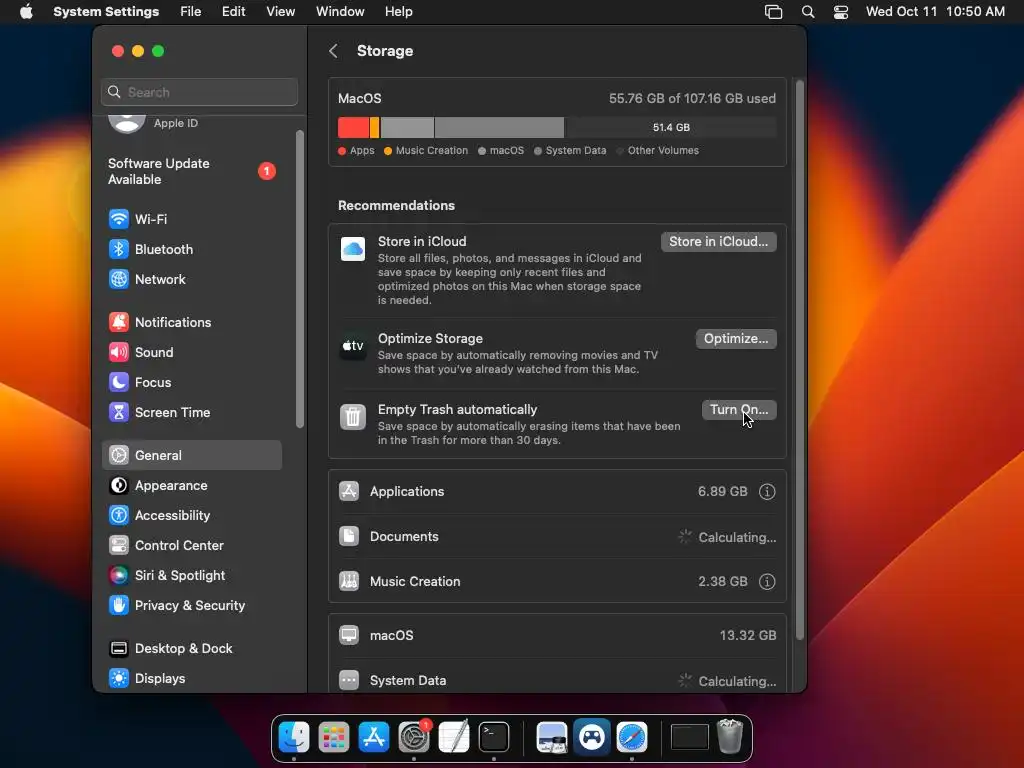Open TextEdit from the Dock

[x=454, y=738]
